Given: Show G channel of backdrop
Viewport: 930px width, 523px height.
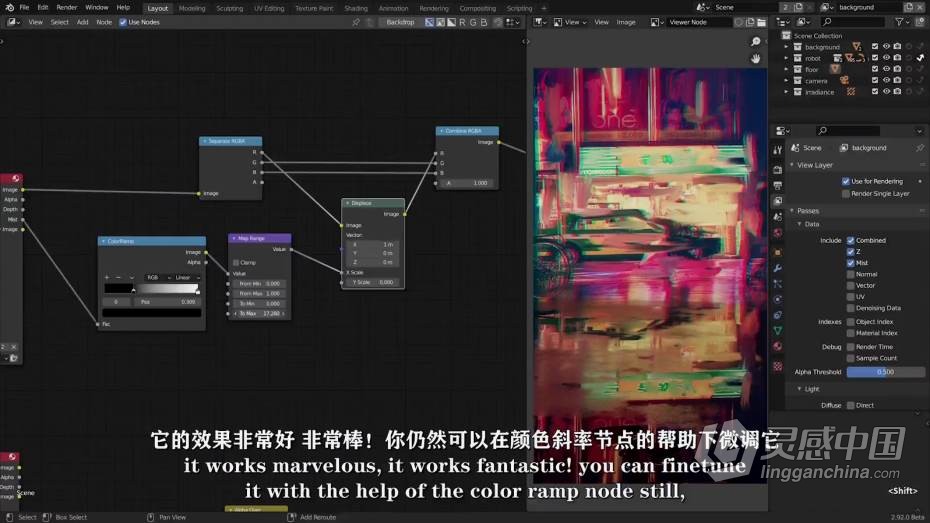Looking at the screenshot, I should (473, 22).
